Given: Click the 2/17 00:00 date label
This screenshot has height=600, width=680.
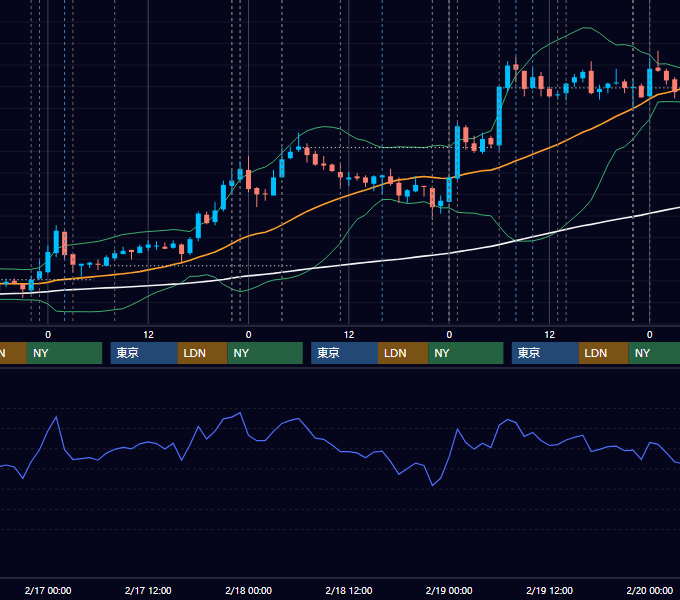Looking at the screenshot, I should (48, 590).
